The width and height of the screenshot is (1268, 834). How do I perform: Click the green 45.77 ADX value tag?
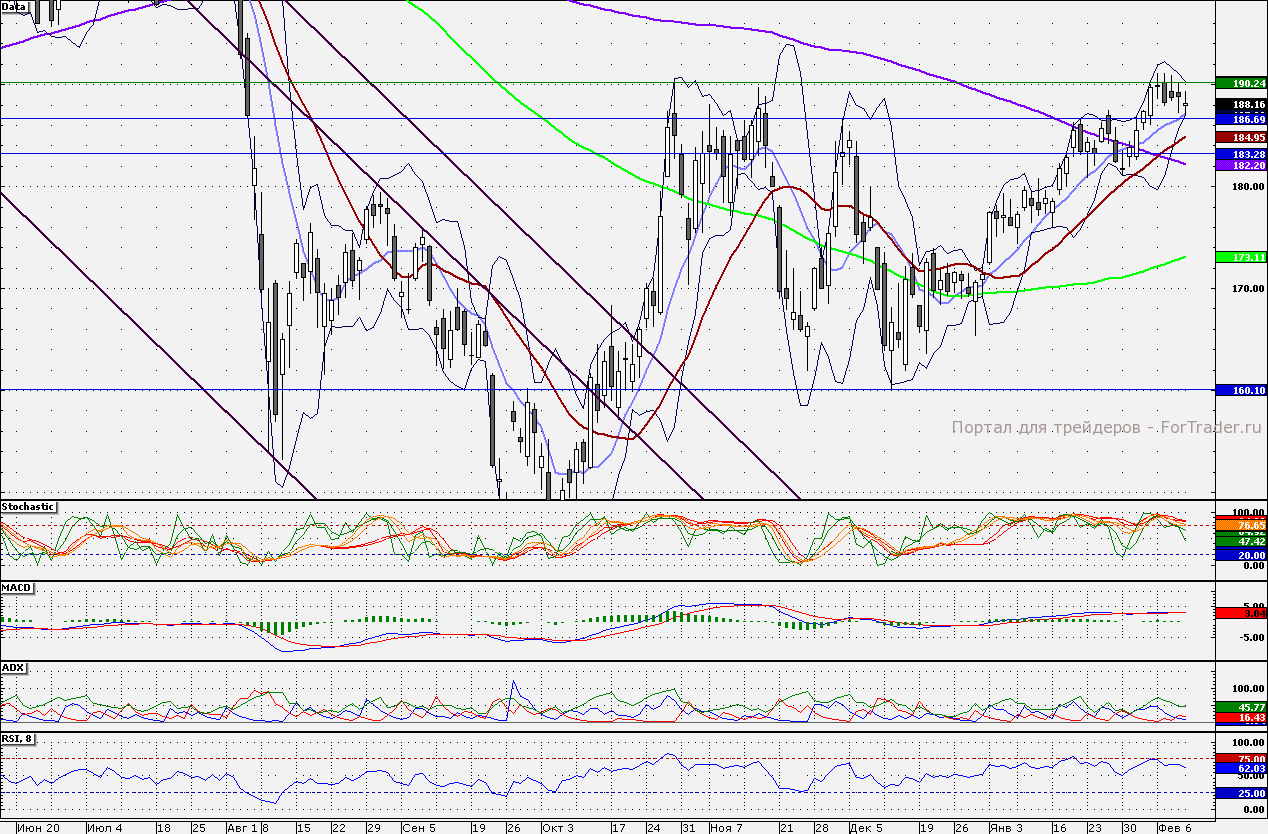tap(1240, 707)
